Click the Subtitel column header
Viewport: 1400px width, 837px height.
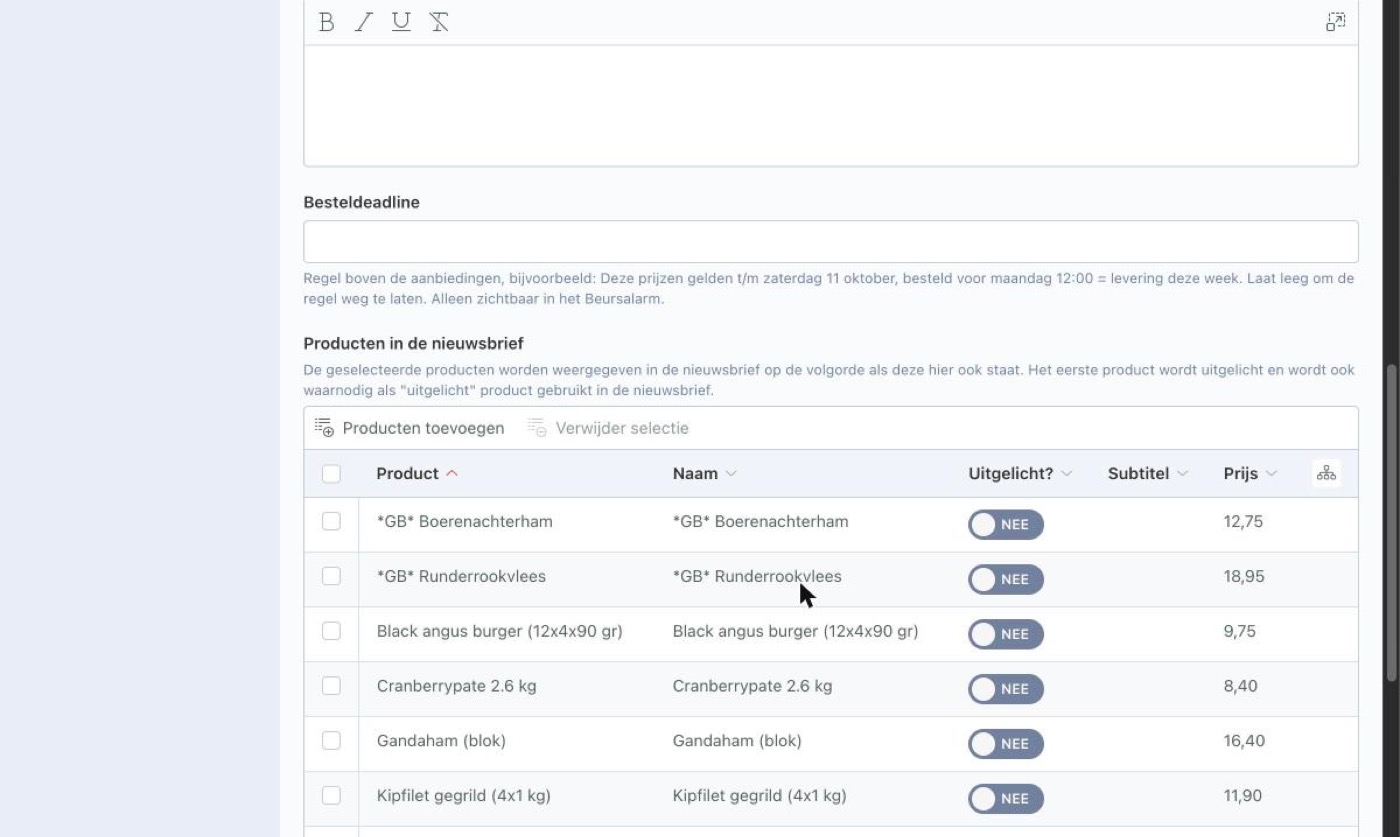[x=1138, y=474]
